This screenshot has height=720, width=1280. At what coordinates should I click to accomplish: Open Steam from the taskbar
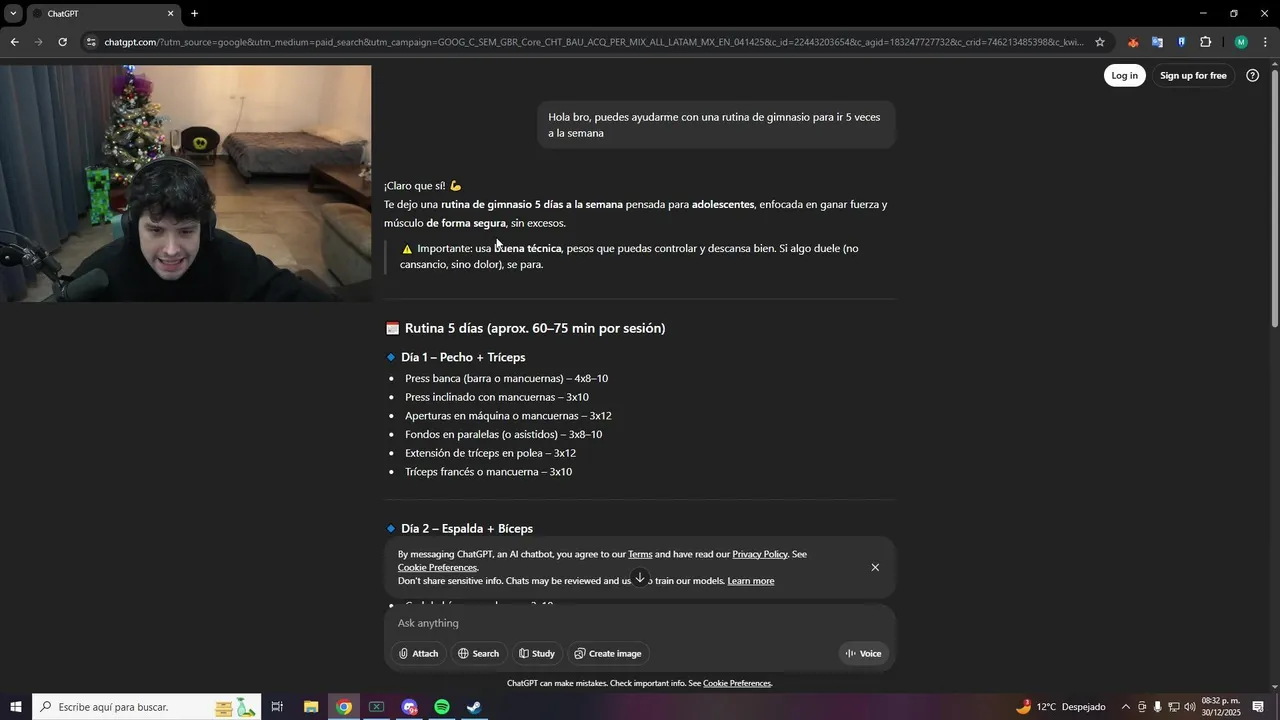pos(474,707)
